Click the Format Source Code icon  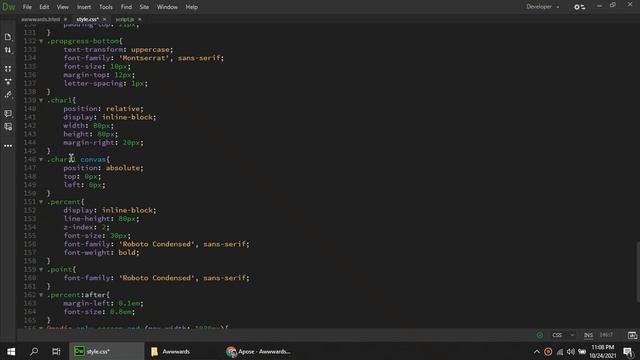pos(8,81)
